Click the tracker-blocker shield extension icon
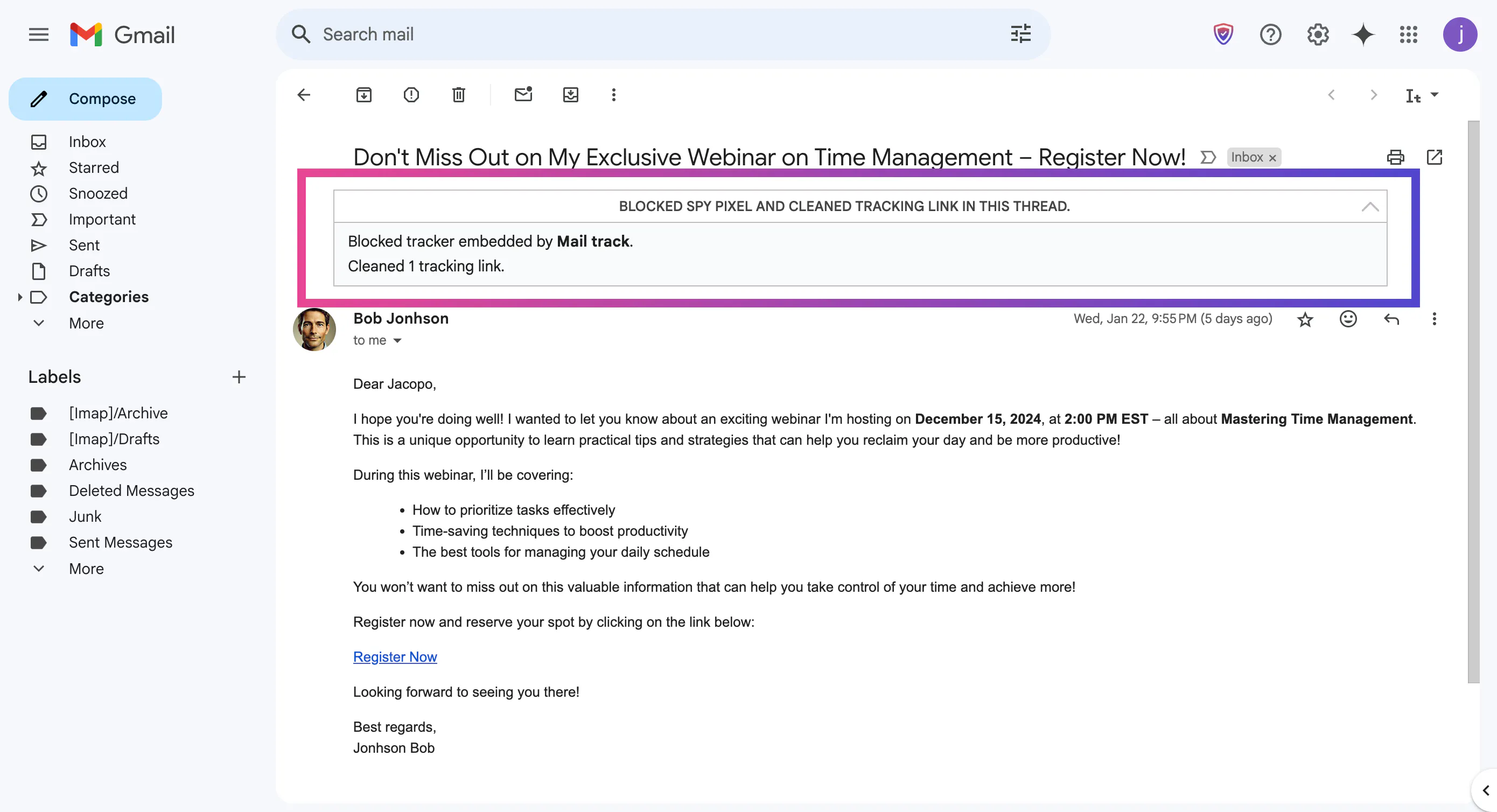Image resolution: width=1497 pixels, height=812 pixels. (x=1223, y=34)
